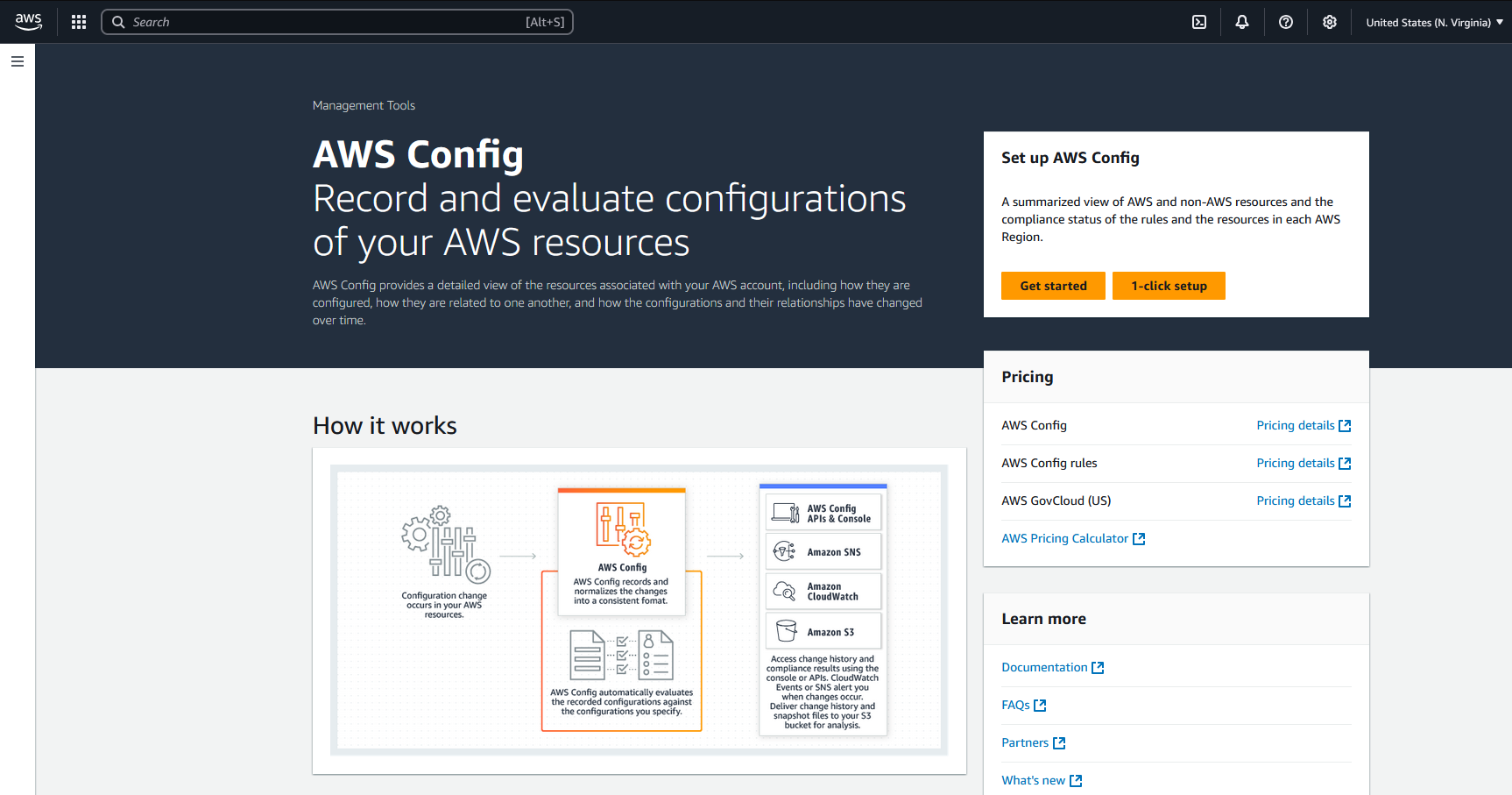Screen dimensions: 1512x795
Task: Click the AWS GovCloud (US) pricing row label
Action: [1056, 500]
